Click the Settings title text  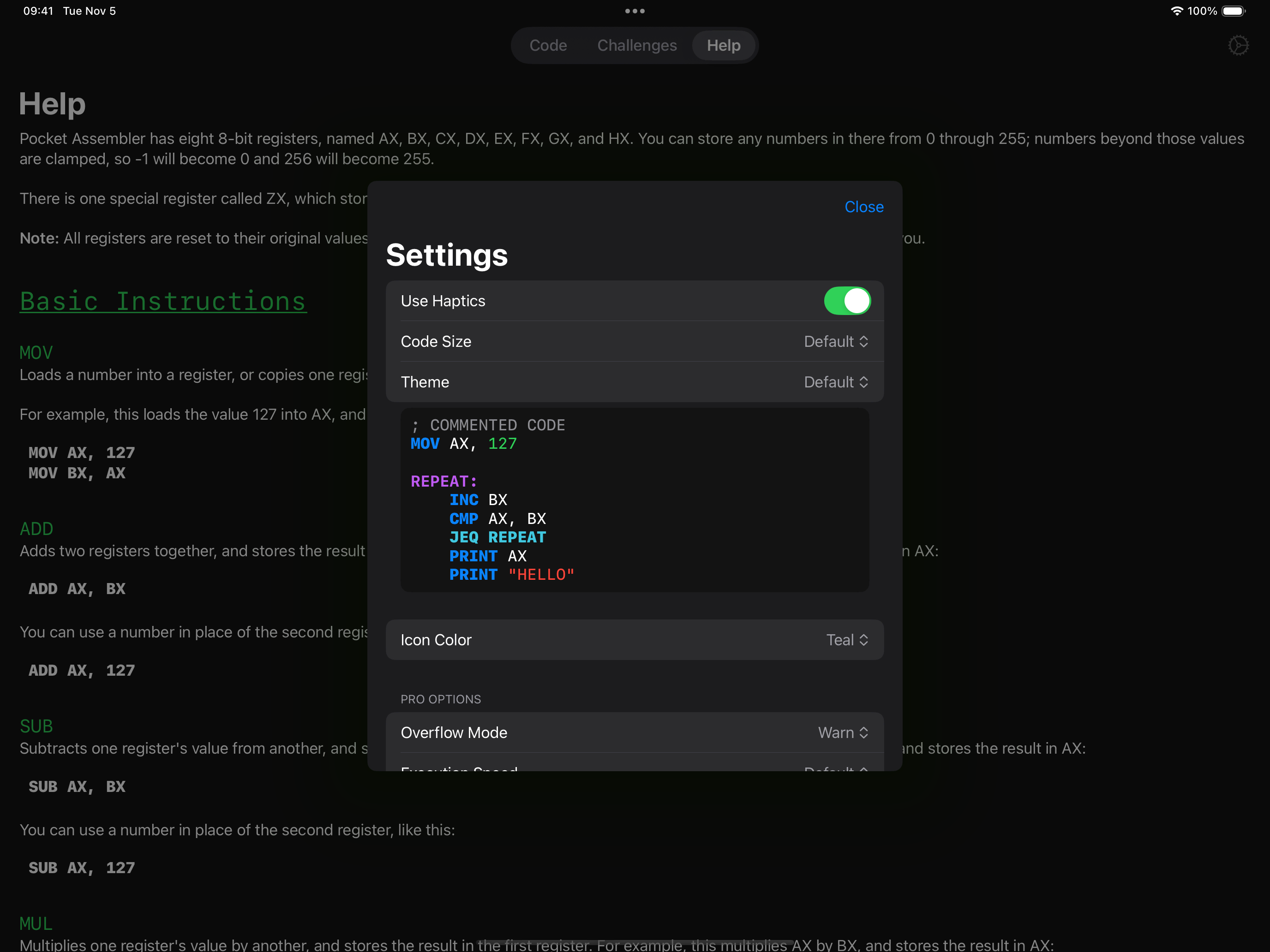pos(447,255)
